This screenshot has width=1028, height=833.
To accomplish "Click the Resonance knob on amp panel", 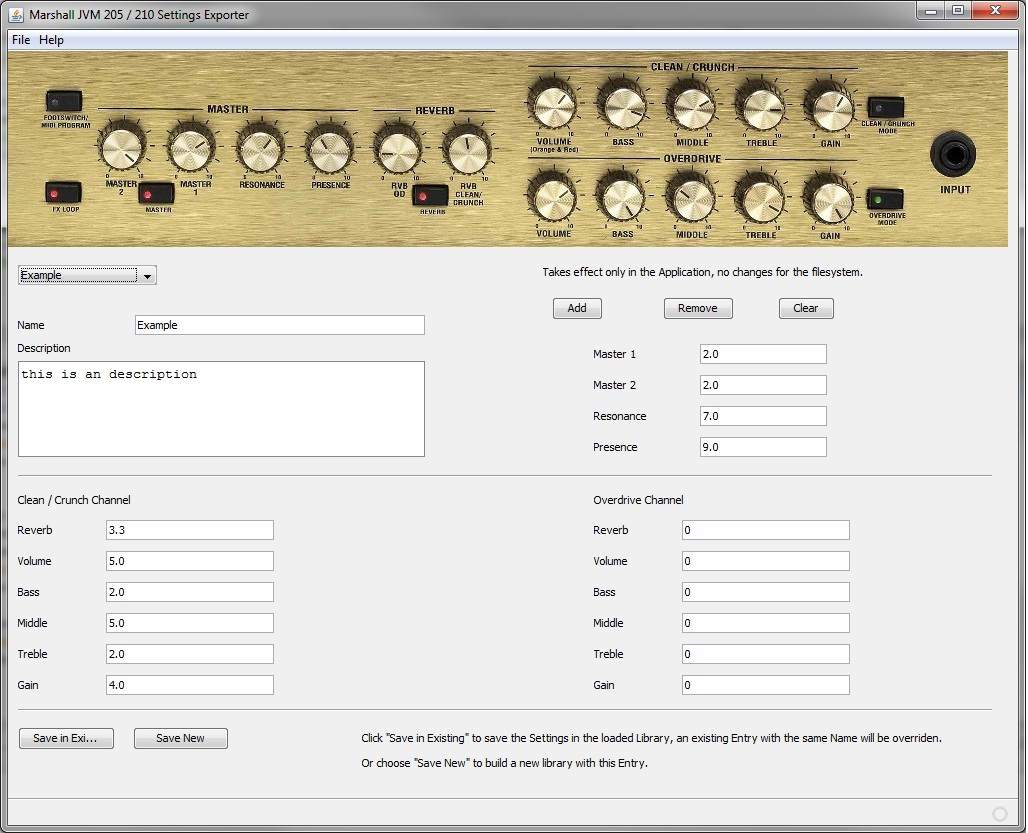I will [x=261, y=149].
